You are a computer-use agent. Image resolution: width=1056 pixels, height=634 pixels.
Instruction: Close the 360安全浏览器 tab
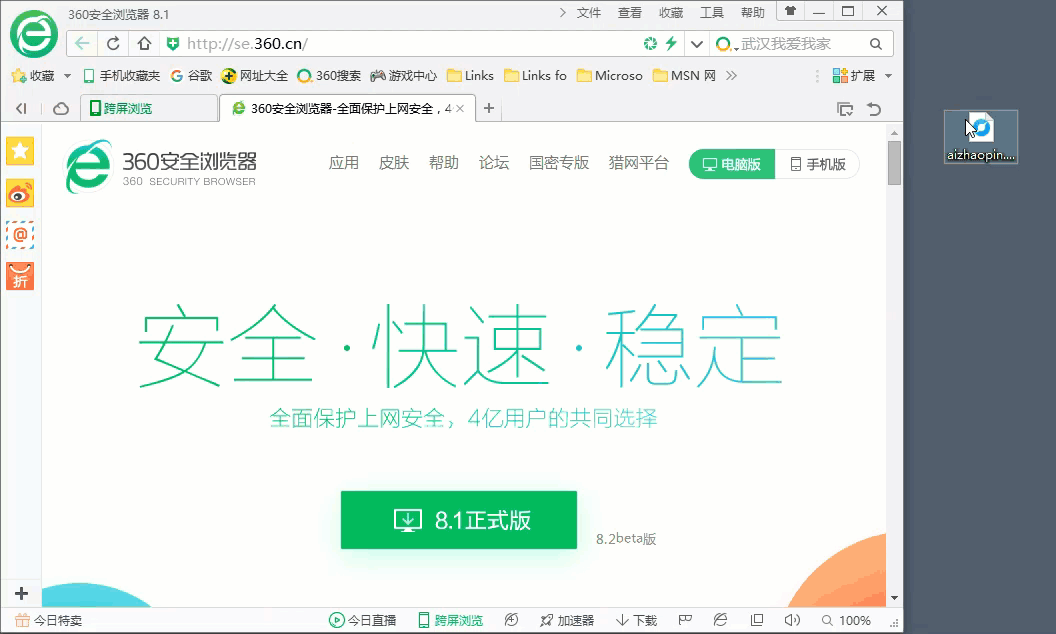[460, 108]
